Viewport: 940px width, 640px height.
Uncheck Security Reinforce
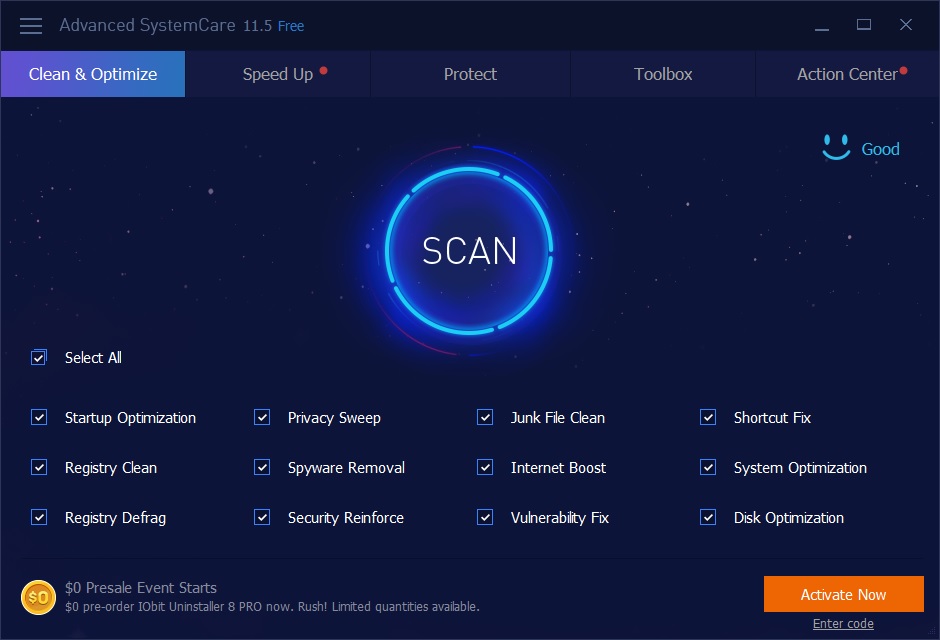[262, 517]
